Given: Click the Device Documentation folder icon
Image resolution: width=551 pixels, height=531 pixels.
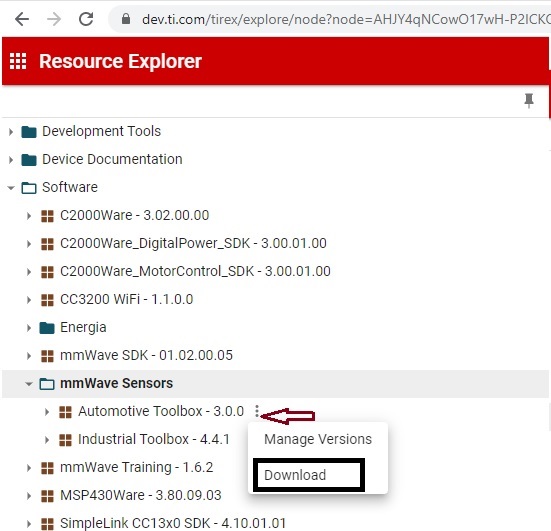Looking at the screenshot, I should tap(29, 160).
